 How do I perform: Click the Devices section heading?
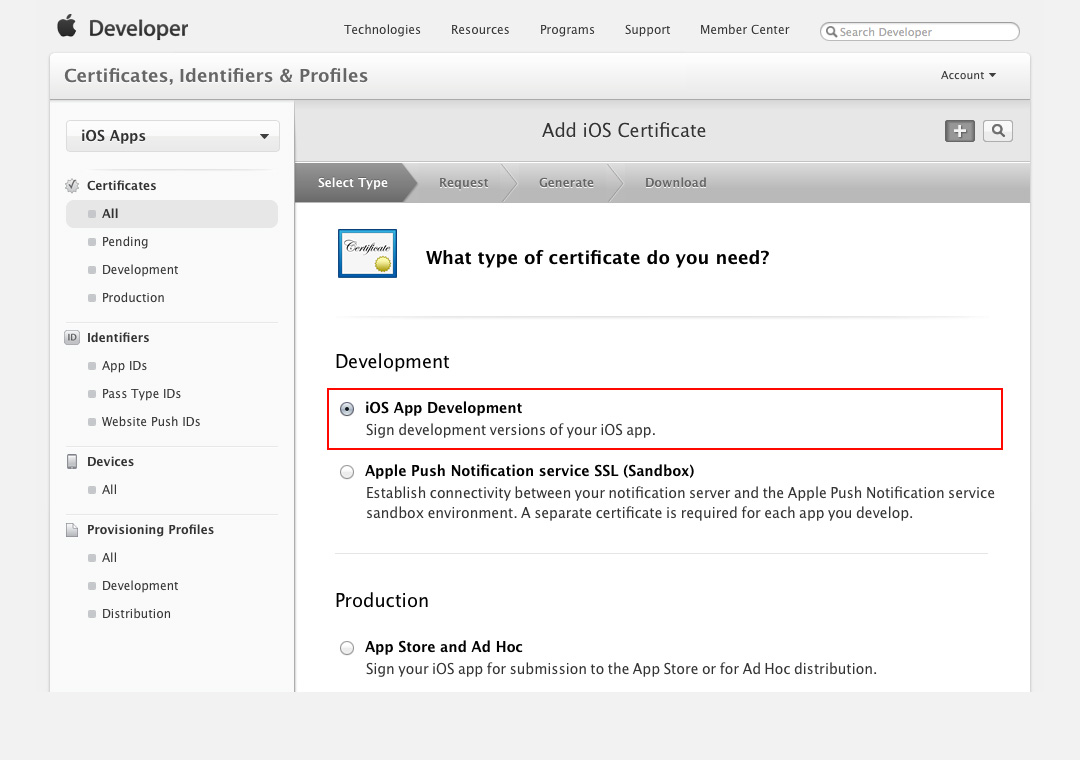point(110,462)
